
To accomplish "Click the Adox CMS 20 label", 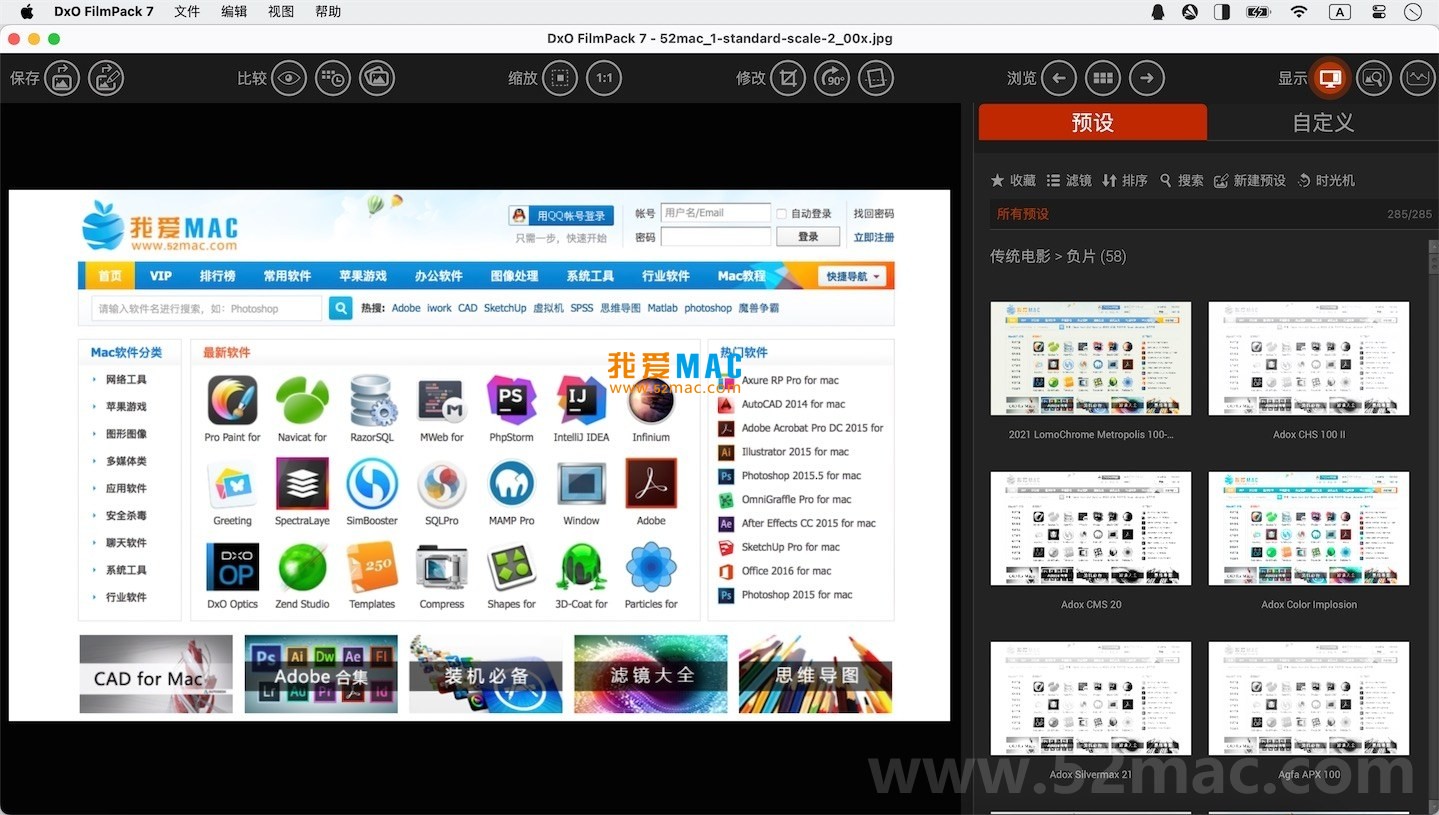I will [1091, 605].
